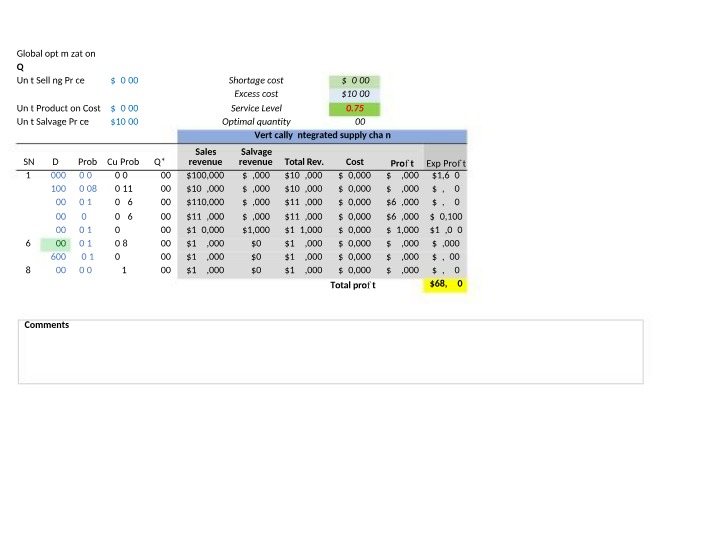This screenshot has width=714, height=552.
Task: Select the Exp Profit '$ 0,100' cell
Action: [446, 217]
